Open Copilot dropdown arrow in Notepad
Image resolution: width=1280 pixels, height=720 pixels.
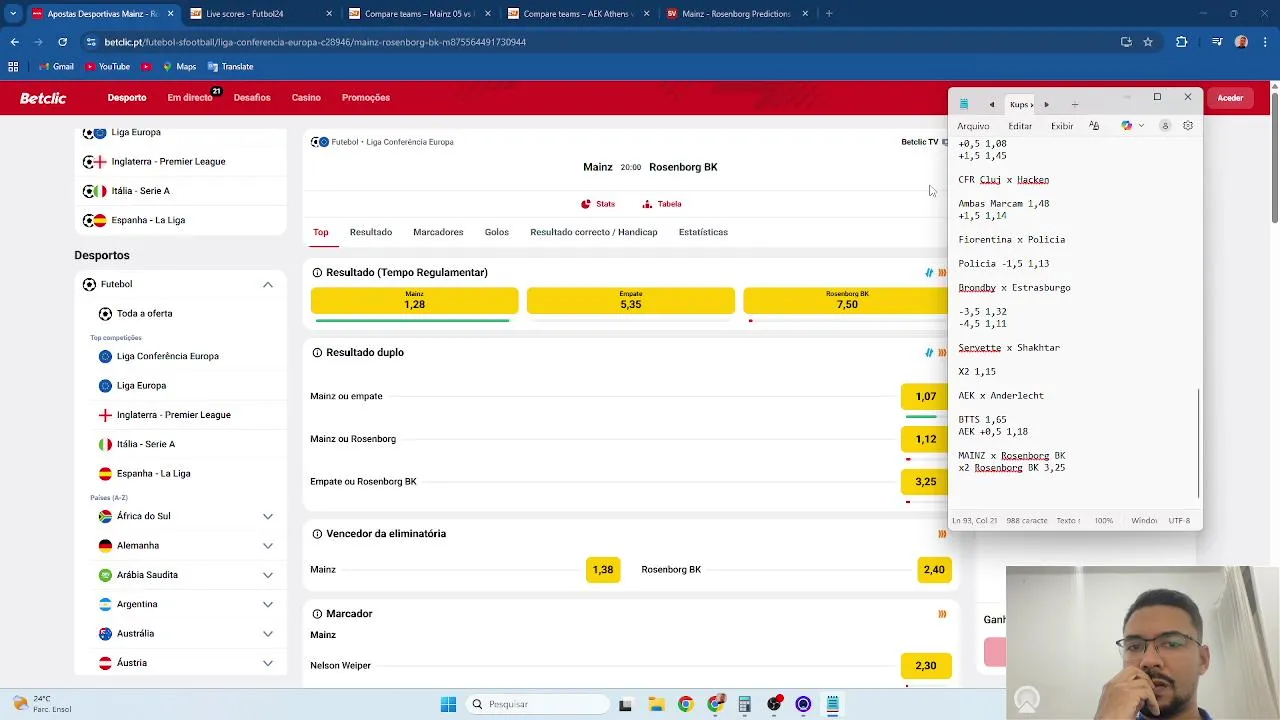tap(1141, 126)
